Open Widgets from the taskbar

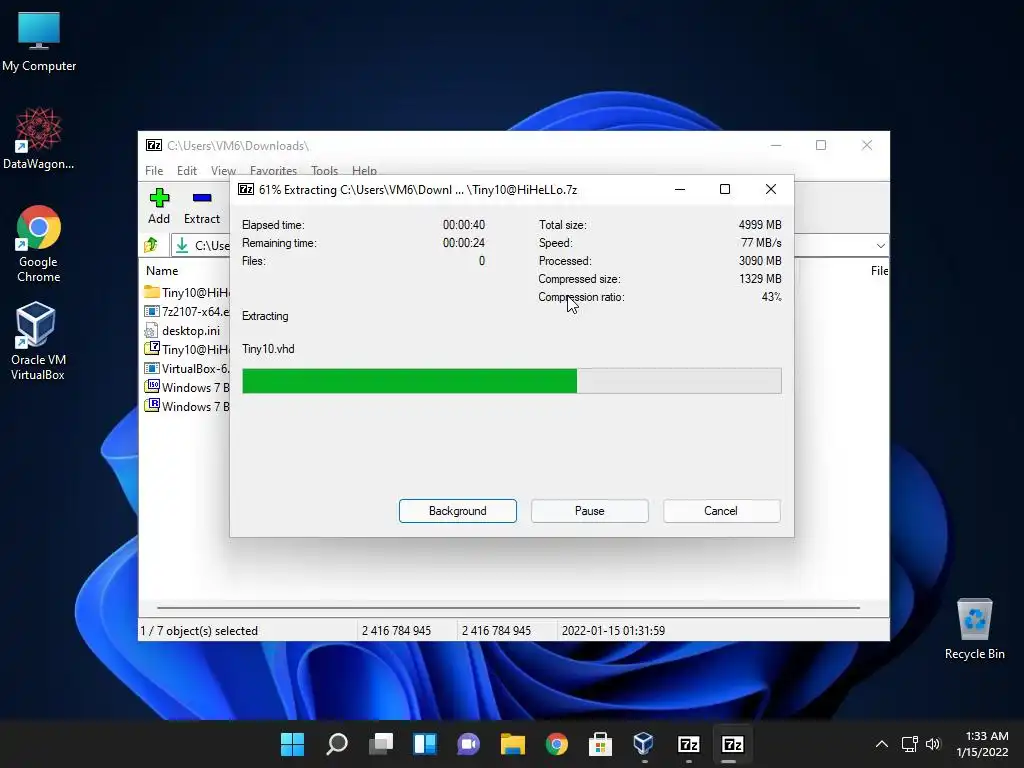coord(424,744)
